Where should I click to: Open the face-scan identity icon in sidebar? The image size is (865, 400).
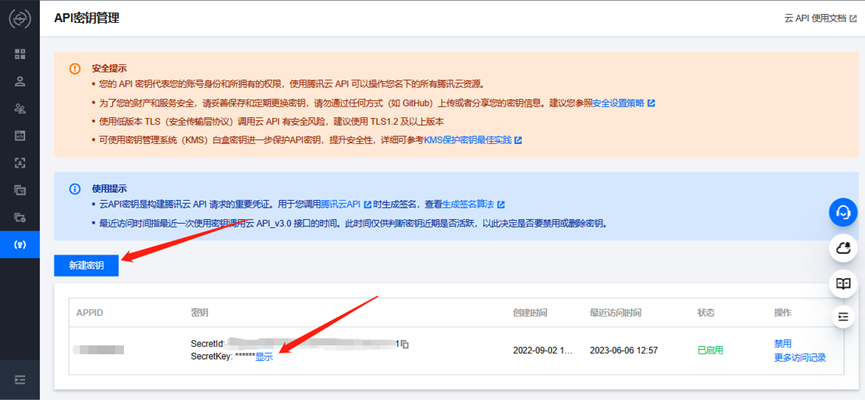20,162
